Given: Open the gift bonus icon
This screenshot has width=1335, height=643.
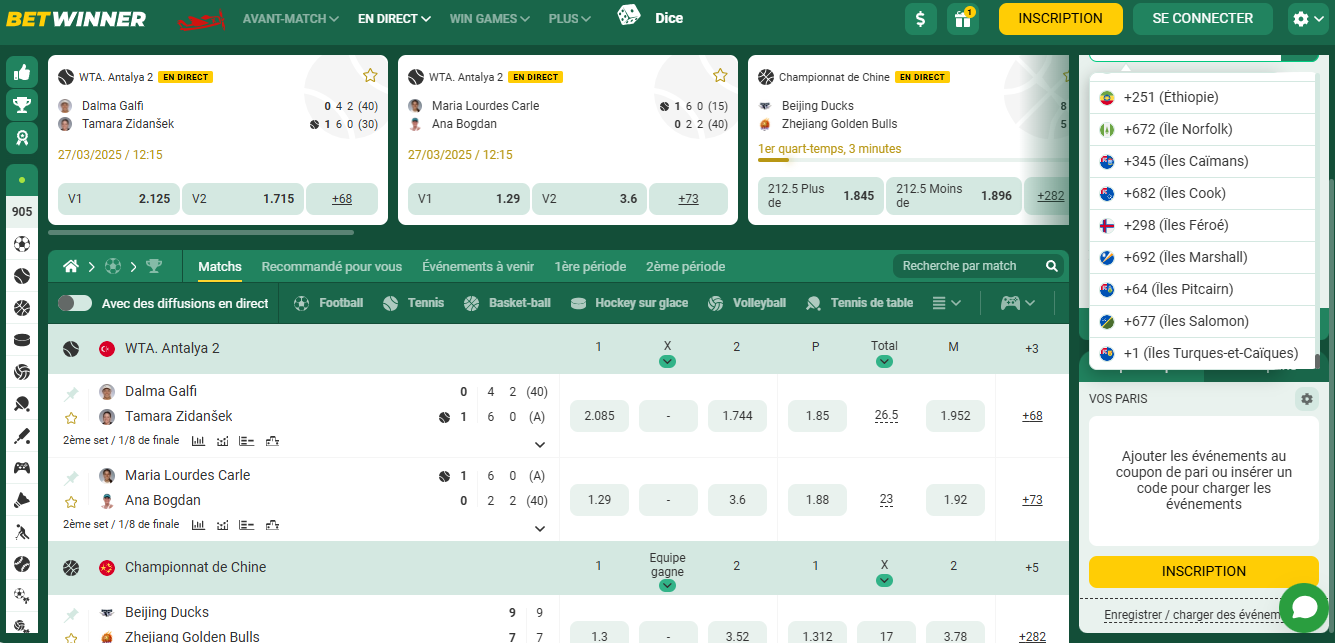Looking at the screenshot, I should tap(963, 18).
